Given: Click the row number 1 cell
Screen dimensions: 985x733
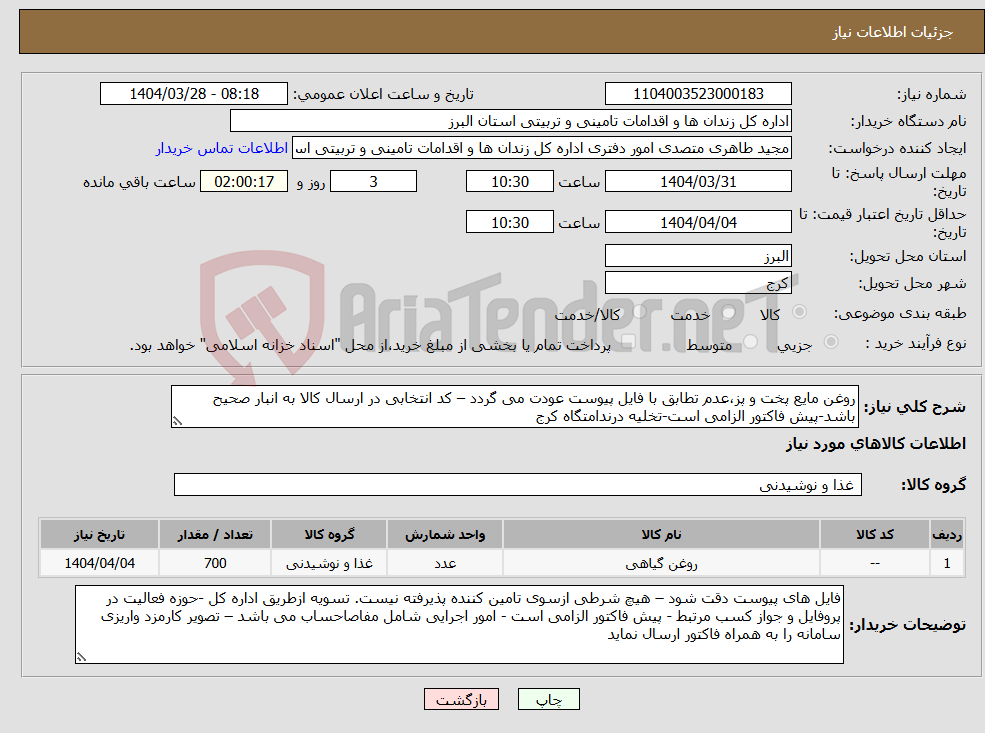Looking at the screenshot, I should click(947, 563).
